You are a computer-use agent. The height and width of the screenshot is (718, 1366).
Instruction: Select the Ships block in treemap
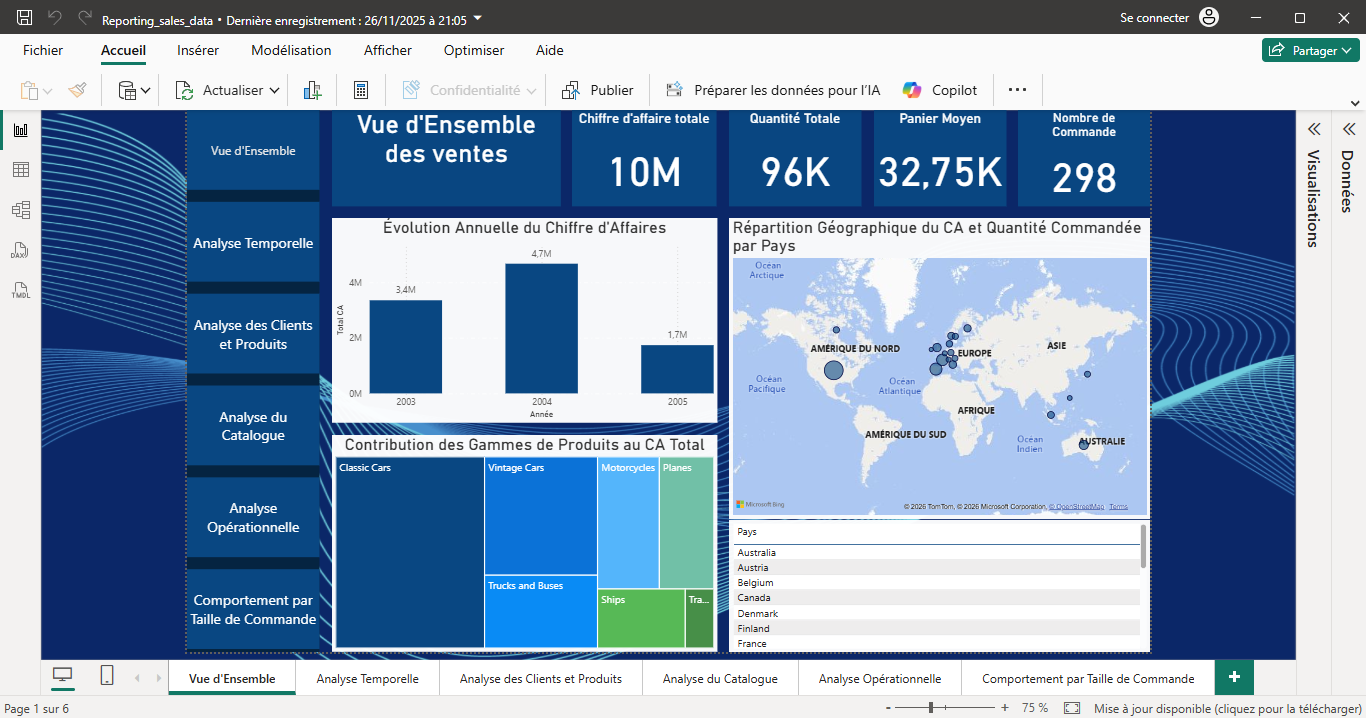point(641,618)
